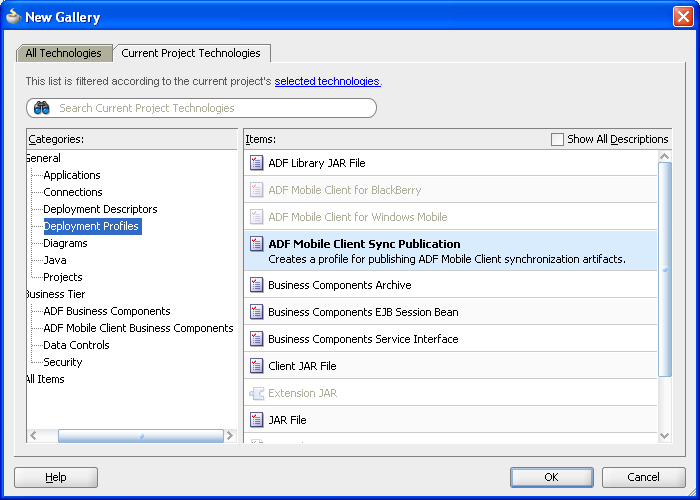Click ADF Mobile Client for BlackBerry text
The height and width of the screenshot is (500, 700).
coord(345,190)
